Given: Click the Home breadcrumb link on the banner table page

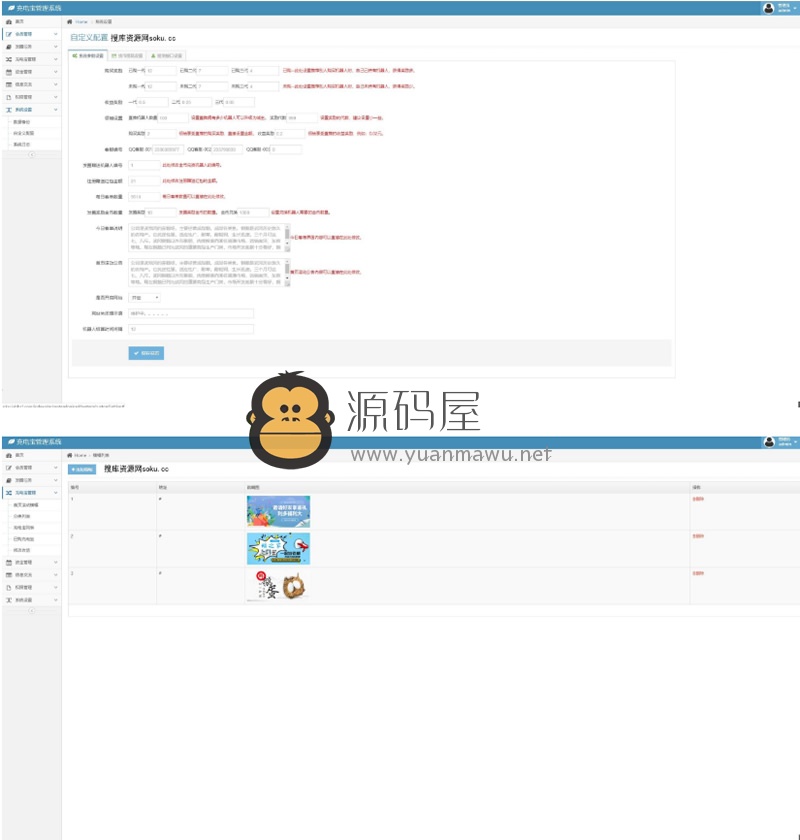Looking at the screenshot, I should [x=80, y=455].
